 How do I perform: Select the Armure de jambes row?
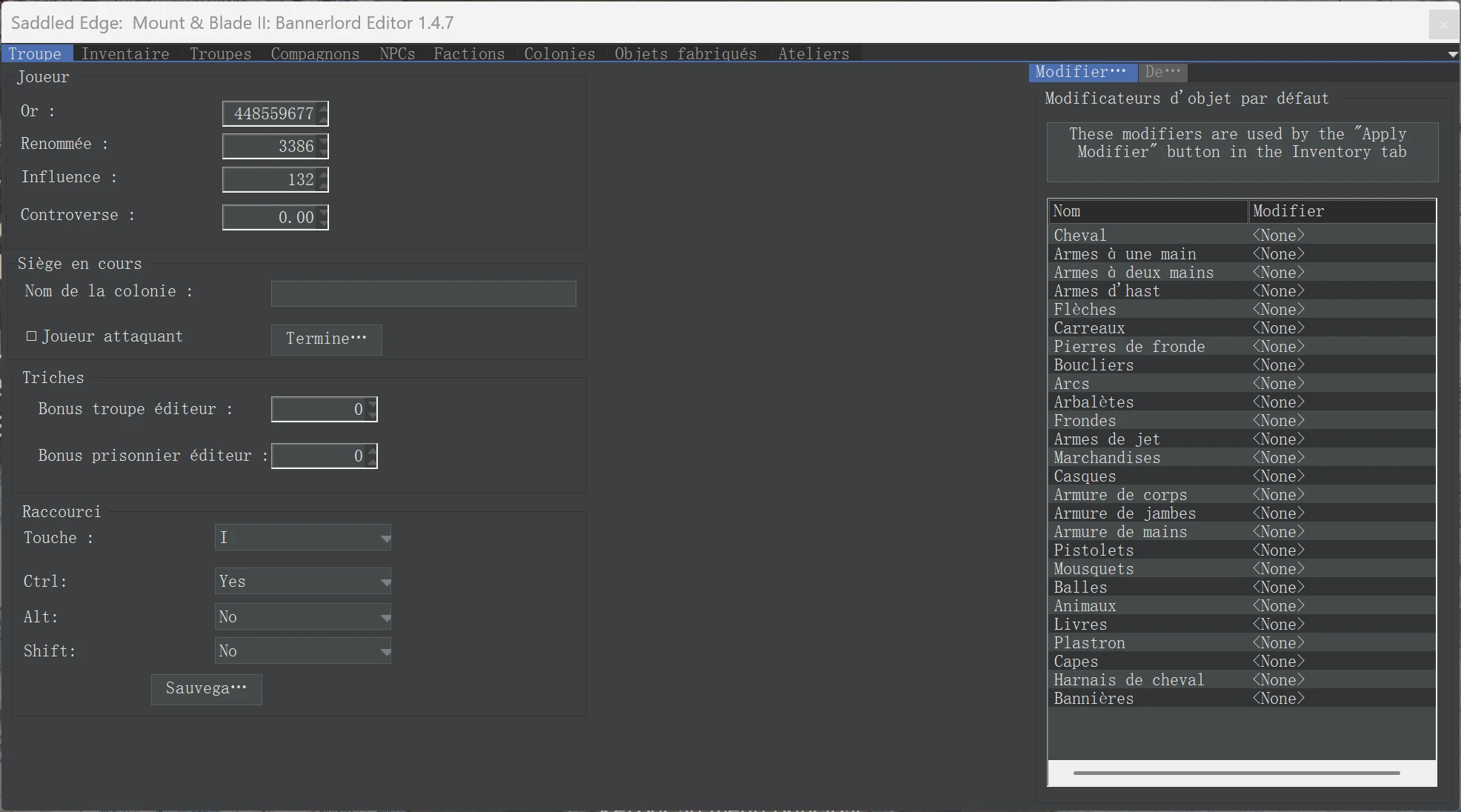coord(1242,513)
